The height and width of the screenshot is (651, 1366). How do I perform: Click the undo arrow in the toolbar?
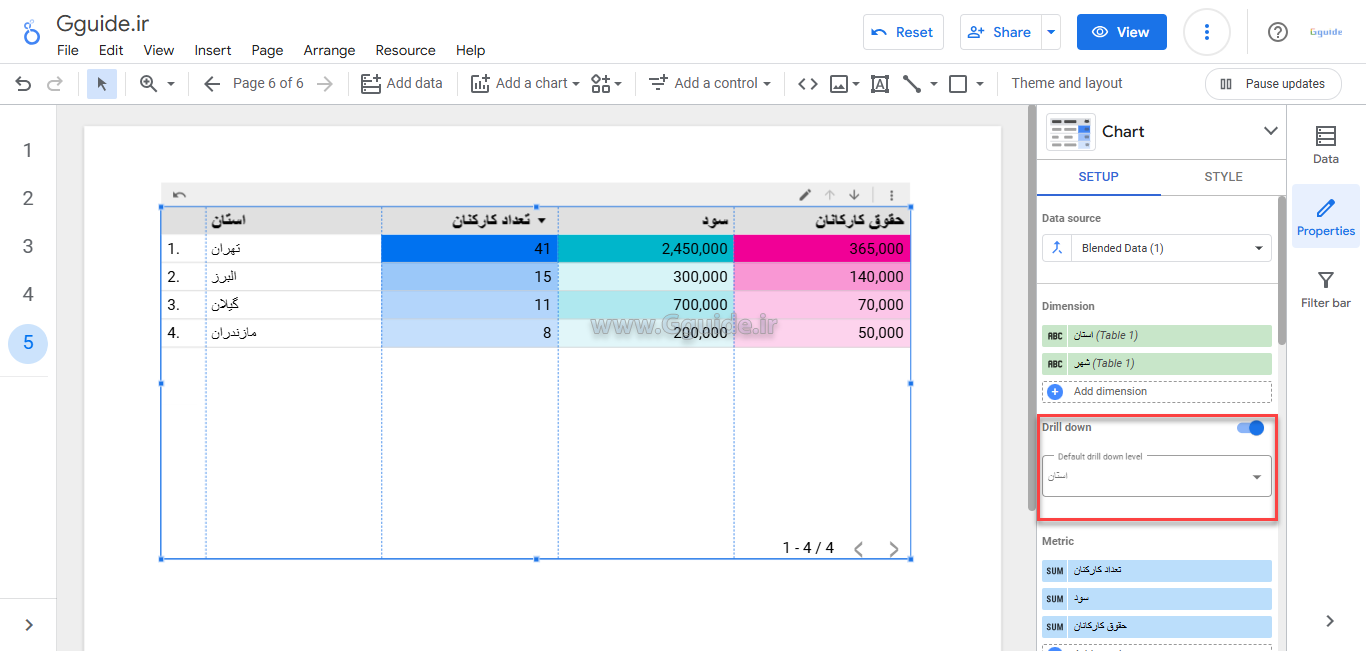click(x=23, y=84)
